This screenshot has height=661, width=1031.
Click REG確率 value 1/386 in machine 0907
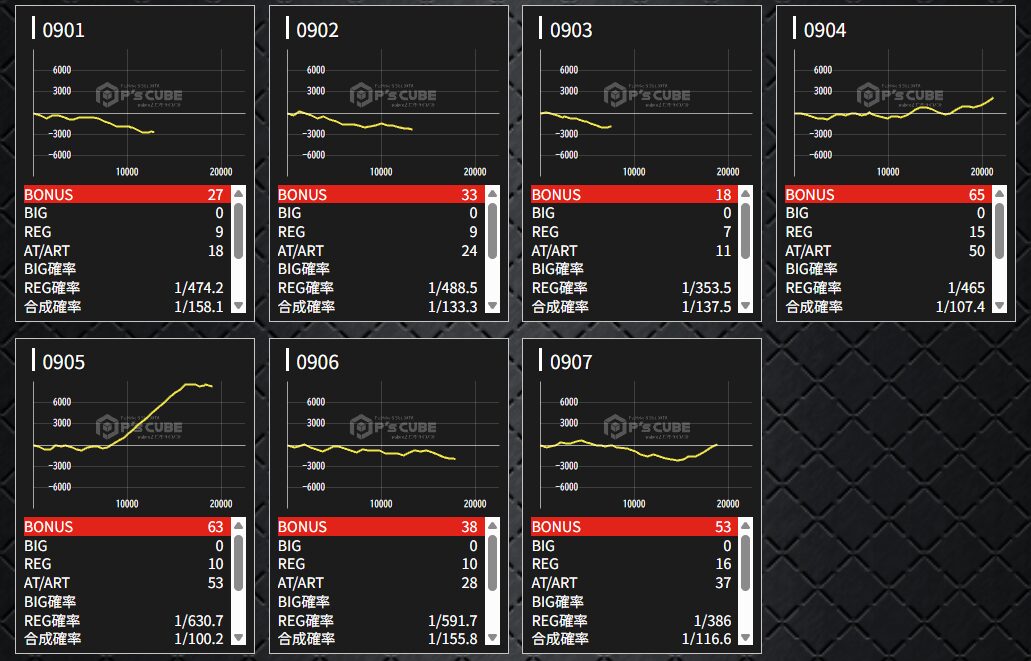click(x=712, y=621)
